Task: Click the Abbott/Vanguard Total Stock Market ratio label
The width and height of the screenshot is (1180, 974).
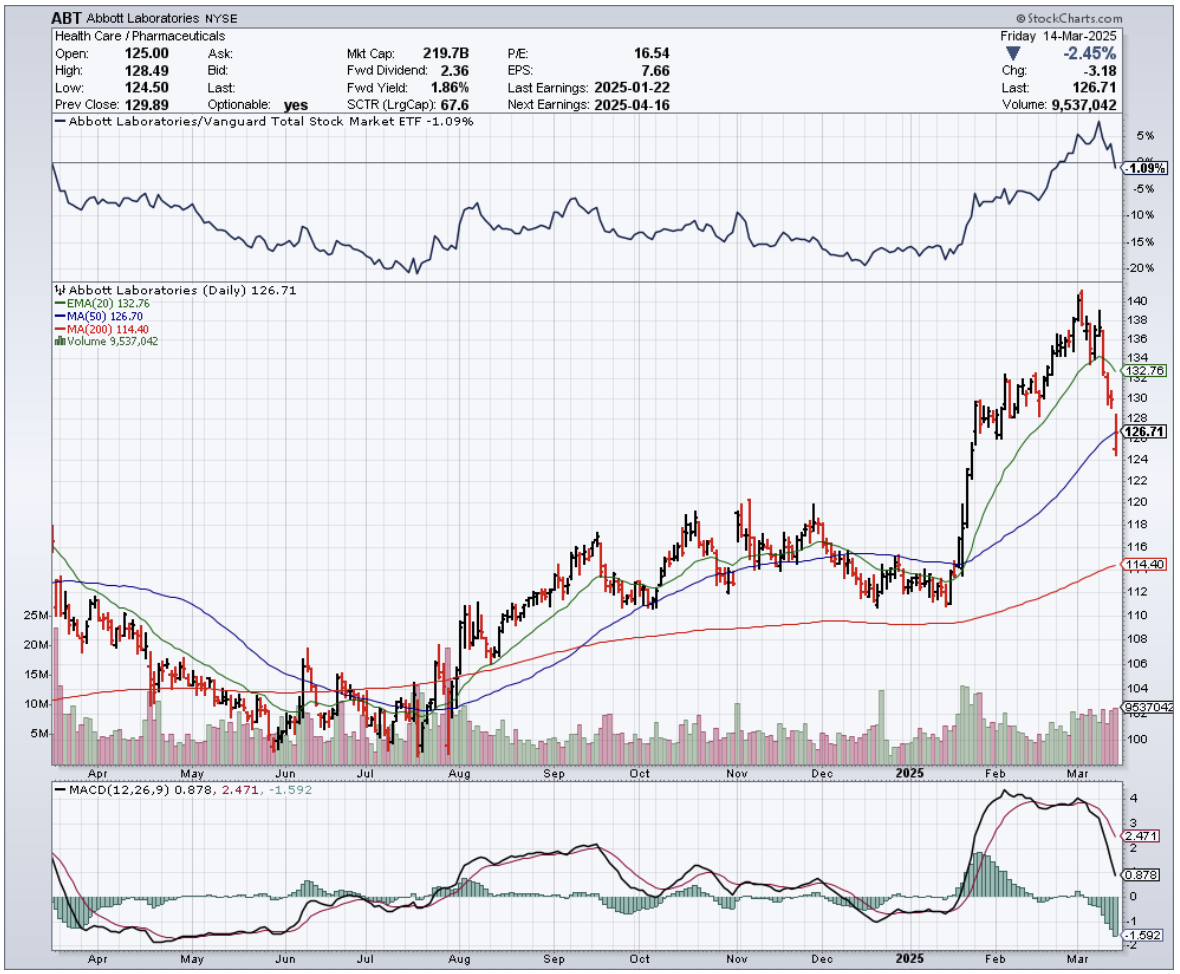Action: pyautogui.click(x=265, y=121)
